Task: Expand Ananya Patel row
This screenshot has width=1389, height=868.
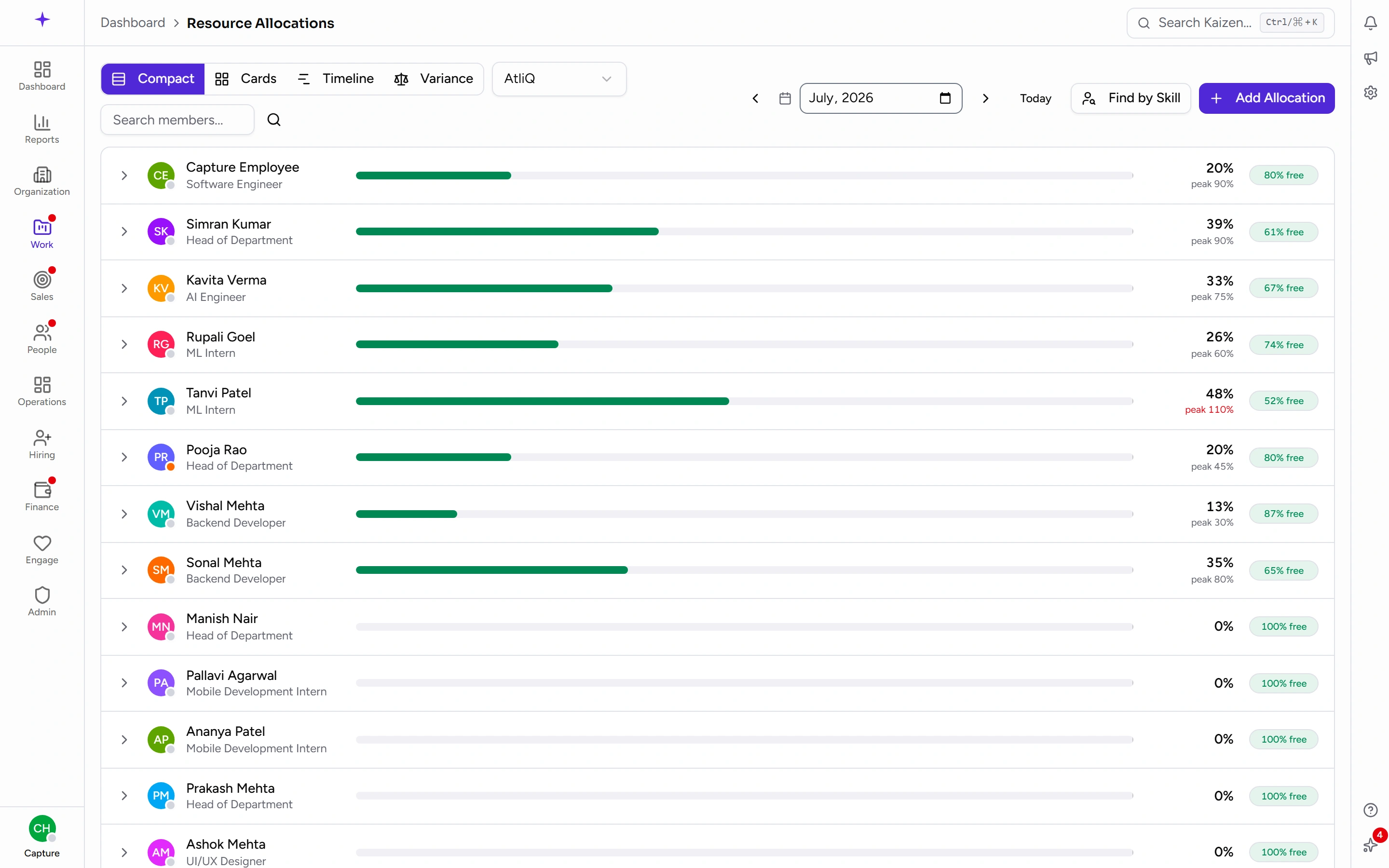Action: 124,739
